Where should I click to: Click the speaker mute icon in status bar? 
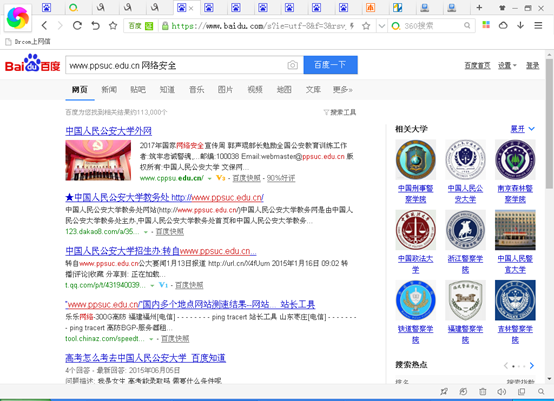tap(501, 391)
